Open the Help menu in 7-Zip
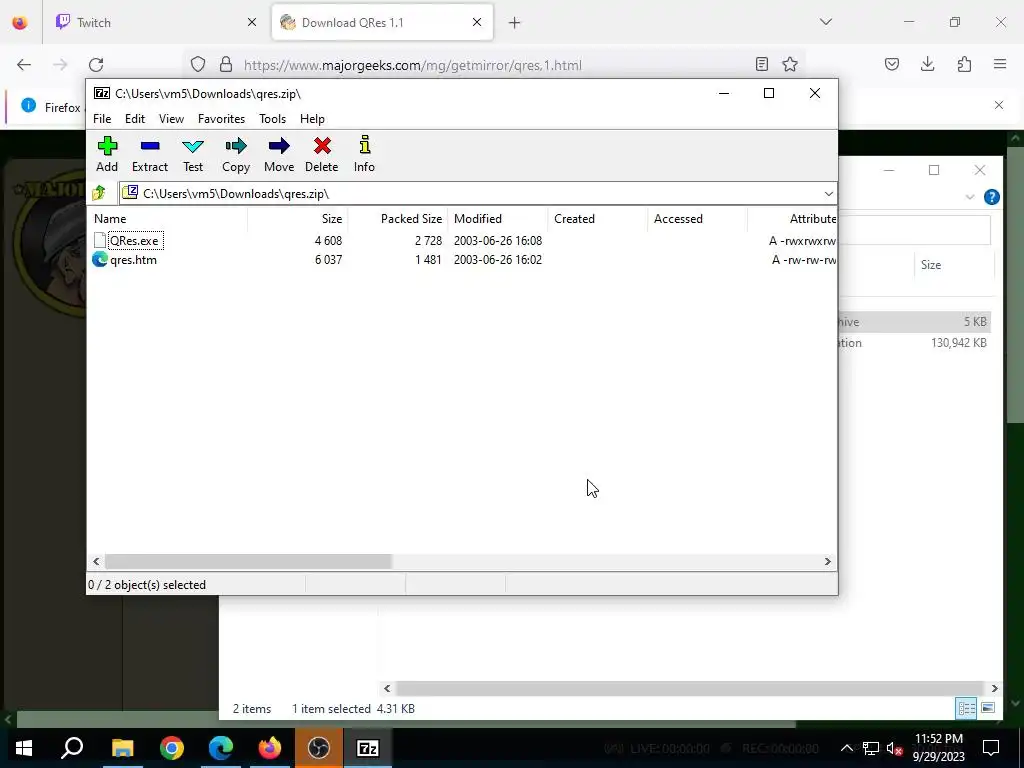 coord(312,119)
